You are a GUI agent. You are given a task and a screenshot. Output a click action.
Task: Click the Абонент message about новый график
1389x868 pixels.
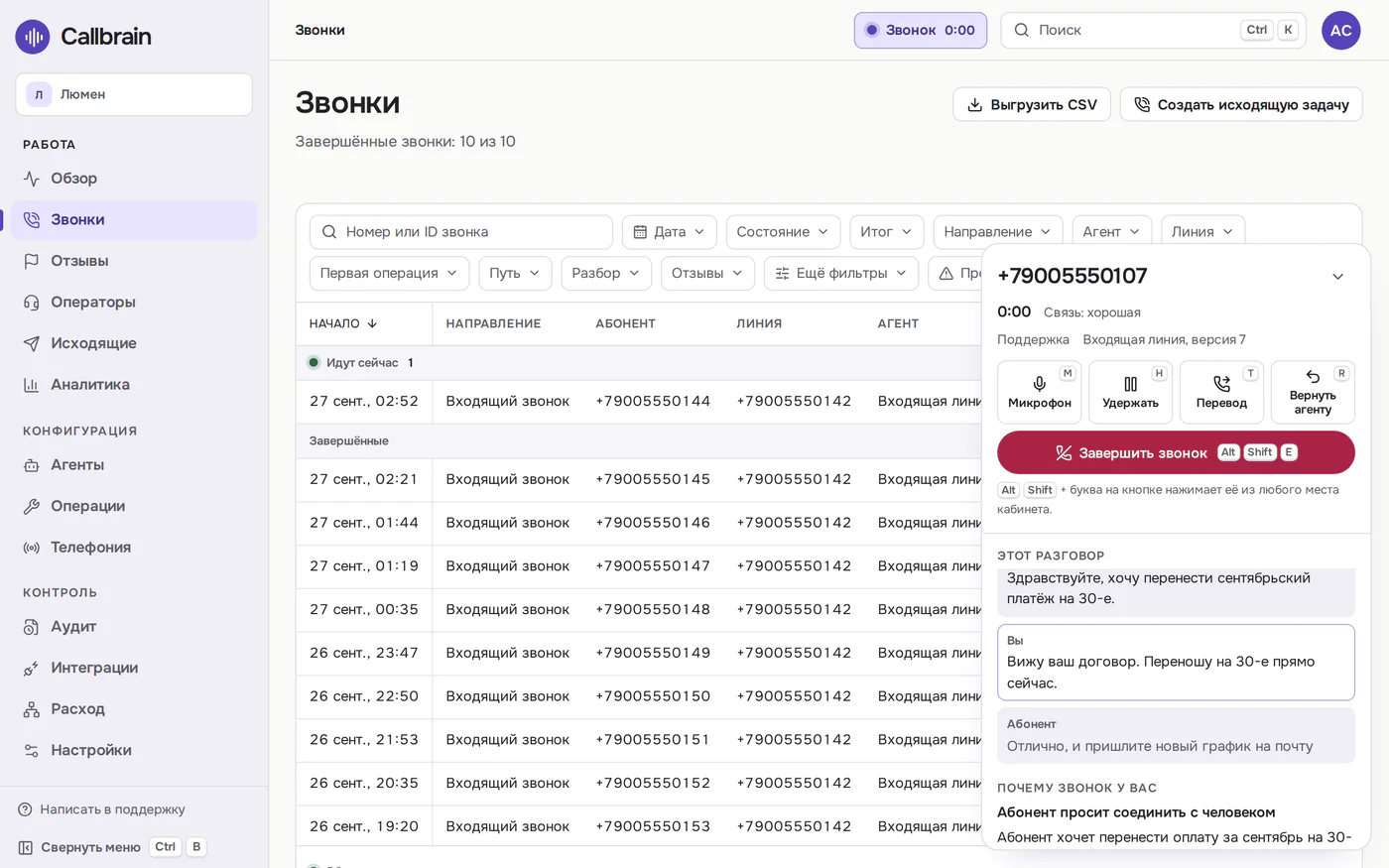tap(1176, 736)
